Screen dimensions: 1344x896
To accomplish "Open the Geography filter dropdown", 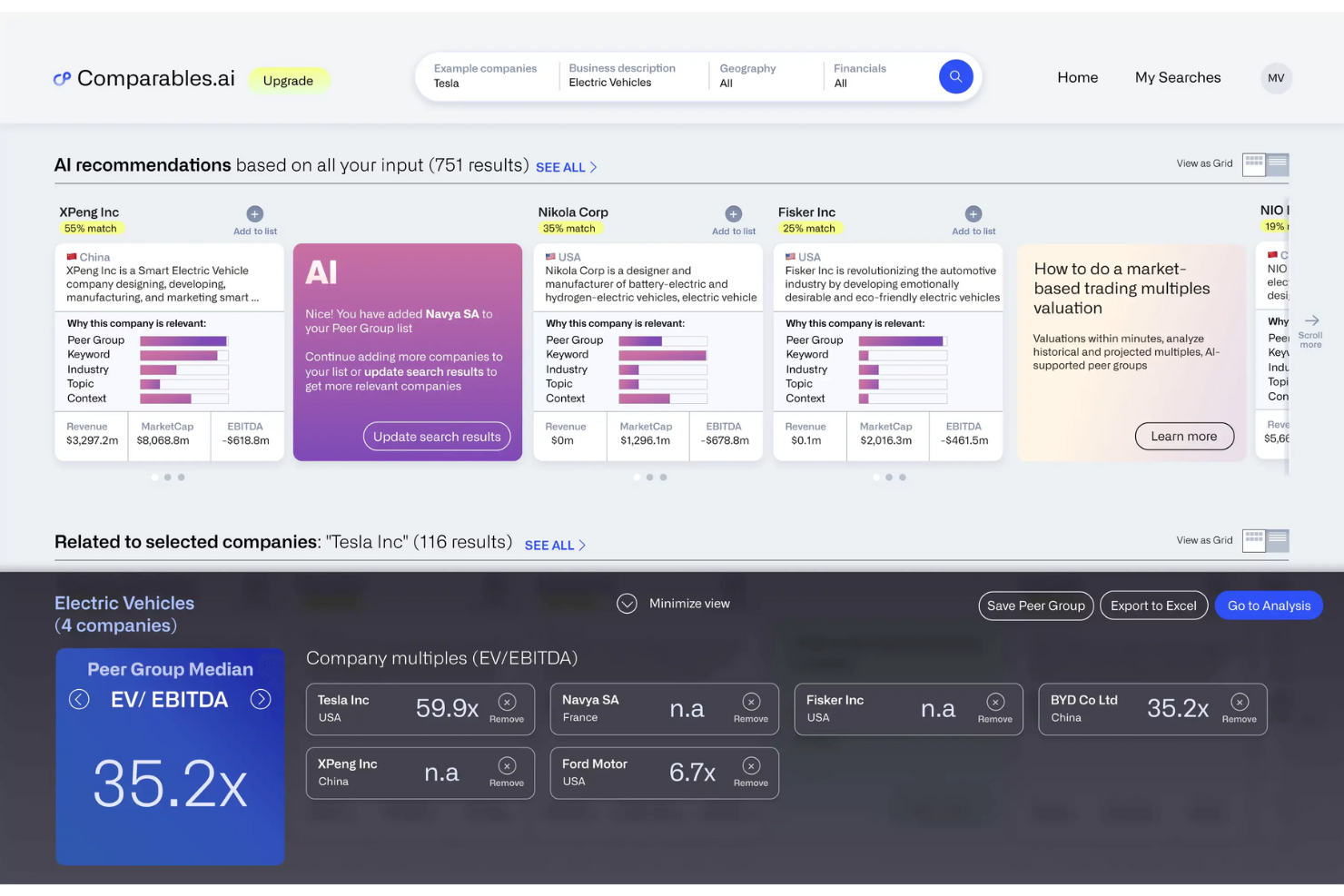I will [x=763, y=75].
